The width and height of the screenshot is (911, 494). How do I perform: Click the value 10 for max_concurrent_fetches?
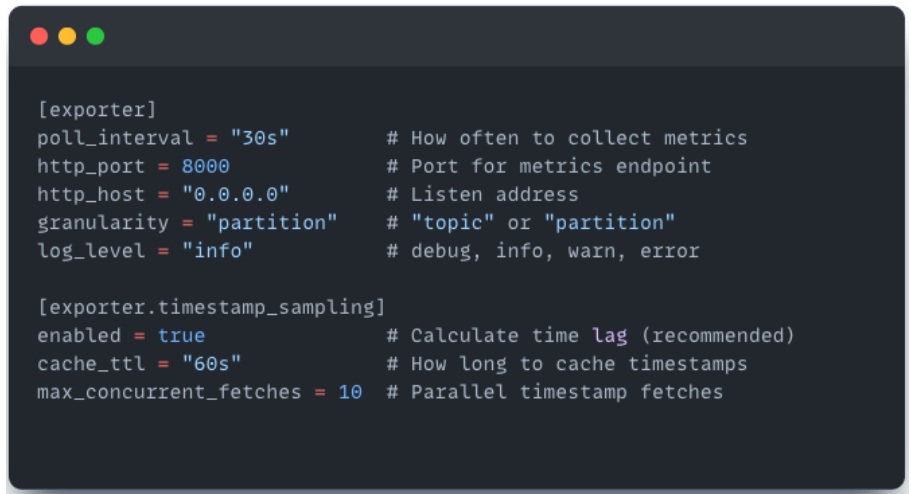coord(350,391)
